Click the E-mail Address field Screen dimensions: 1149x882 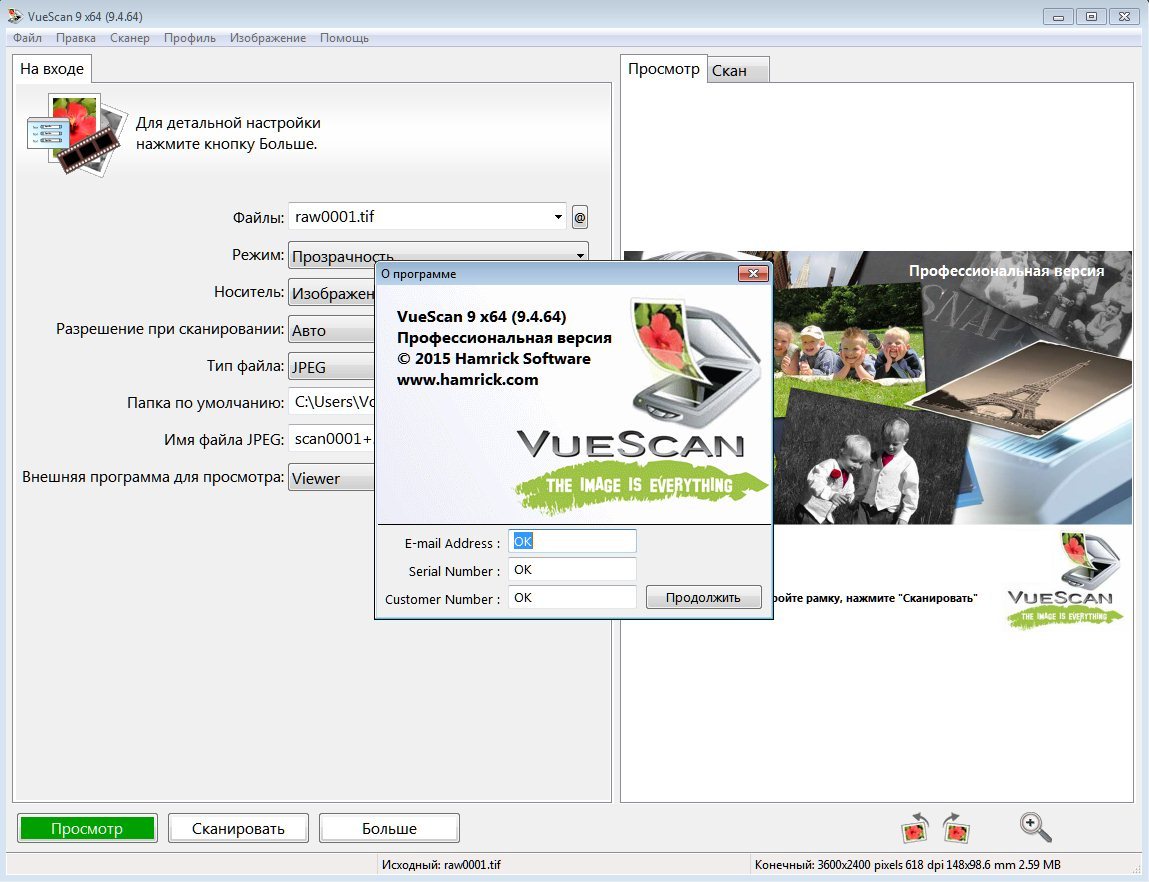[x=572, y=541]
